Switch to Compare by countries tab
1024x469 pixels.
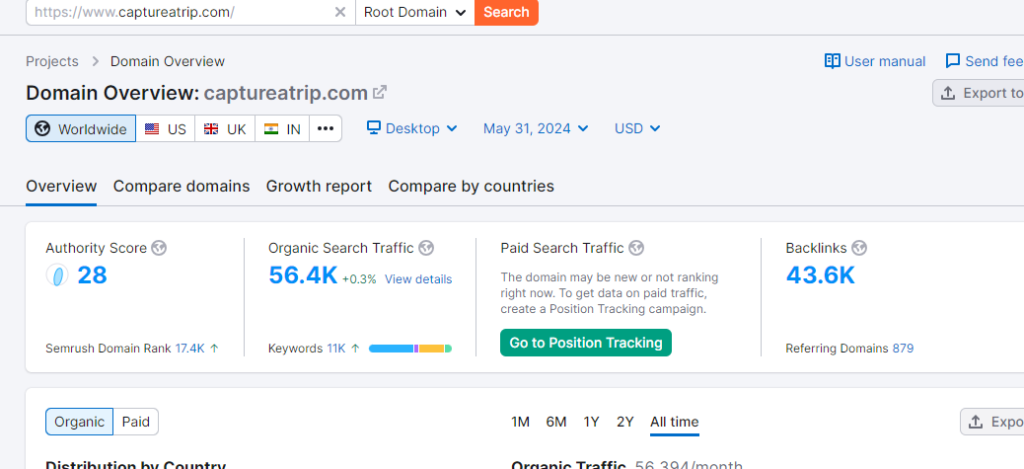tap(471, 186)
